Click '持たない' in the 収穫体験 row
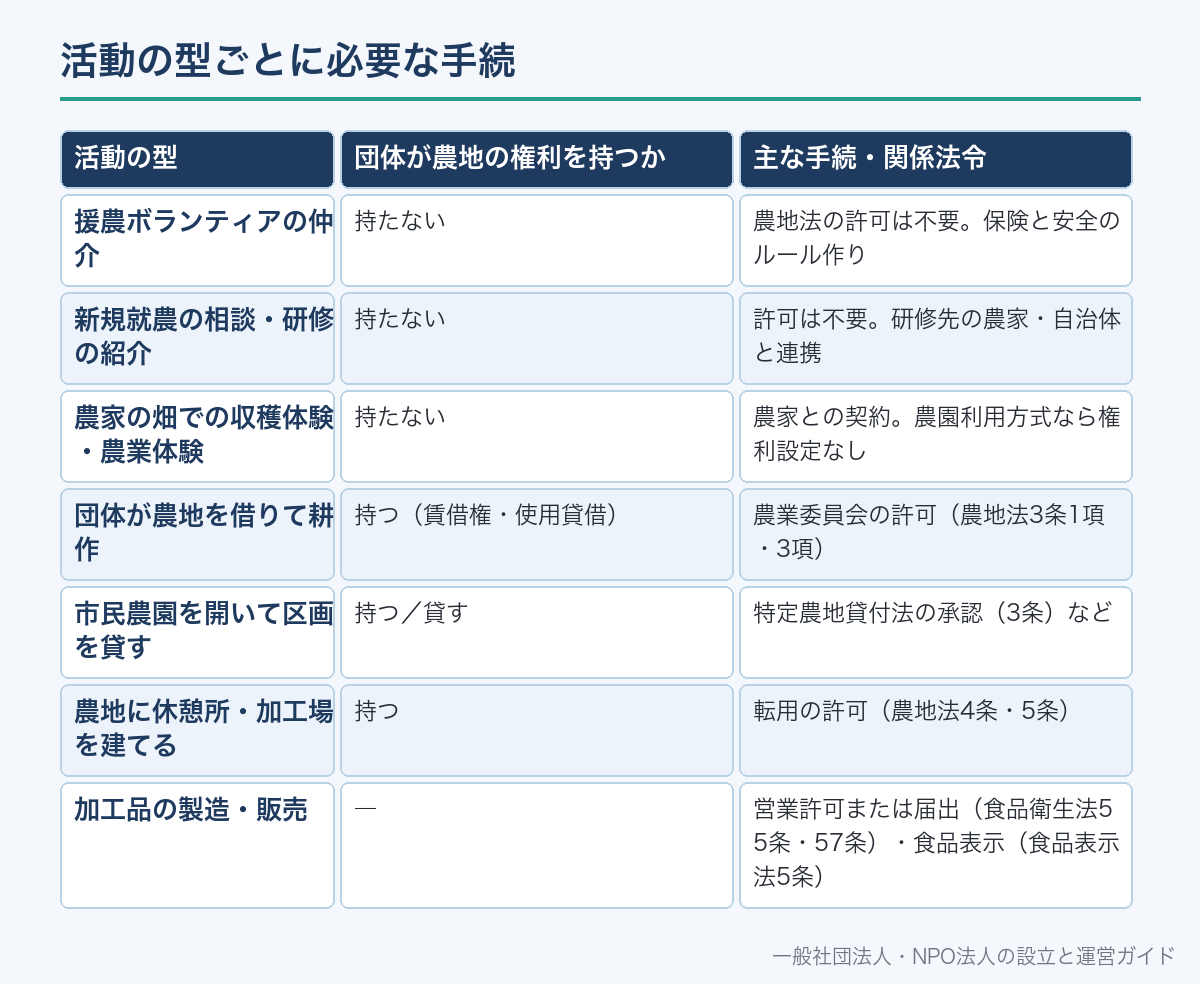 (537, 436)
